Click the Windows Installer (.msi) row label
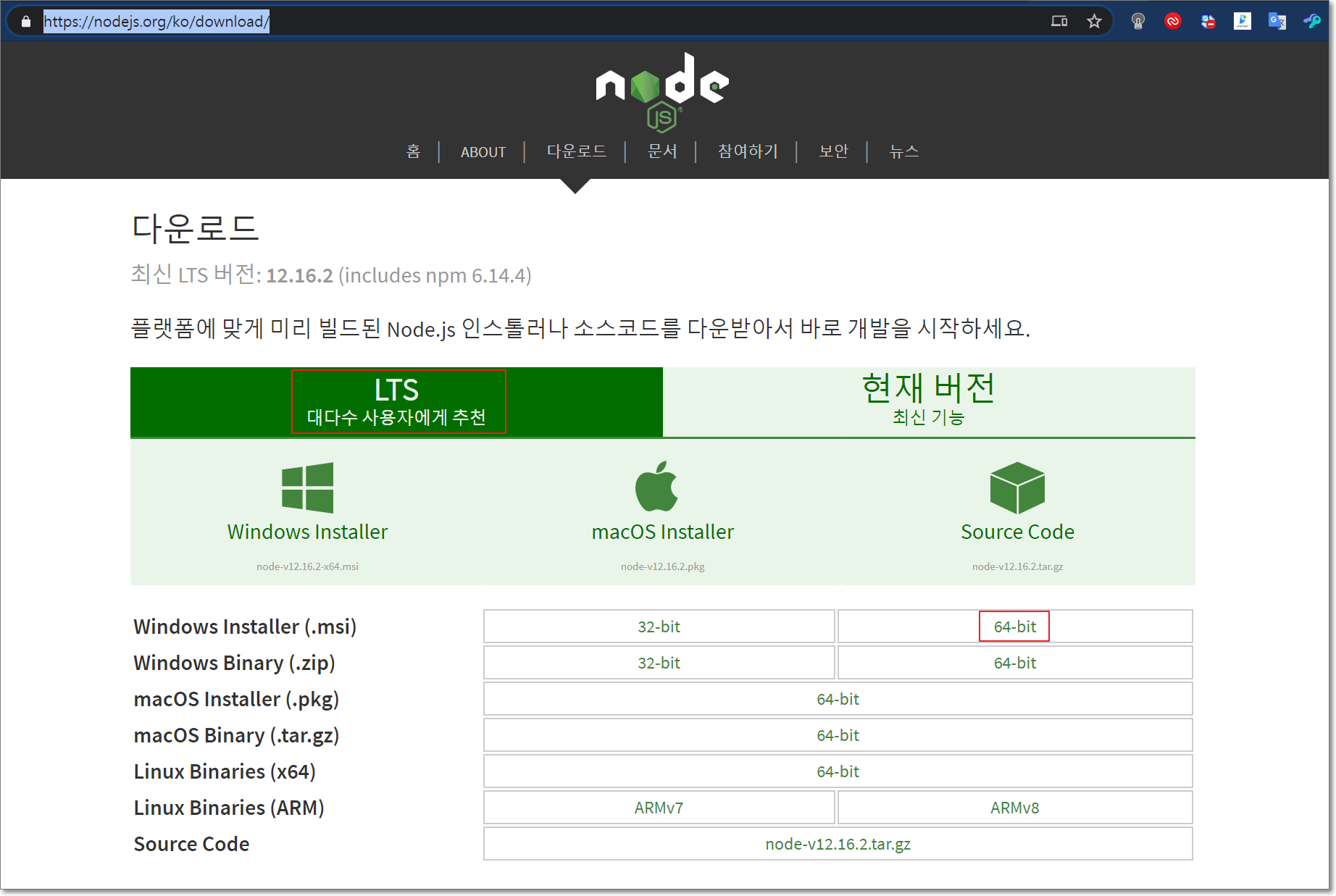This screenshot has width=1336, height=896. [x=245, y=627]
